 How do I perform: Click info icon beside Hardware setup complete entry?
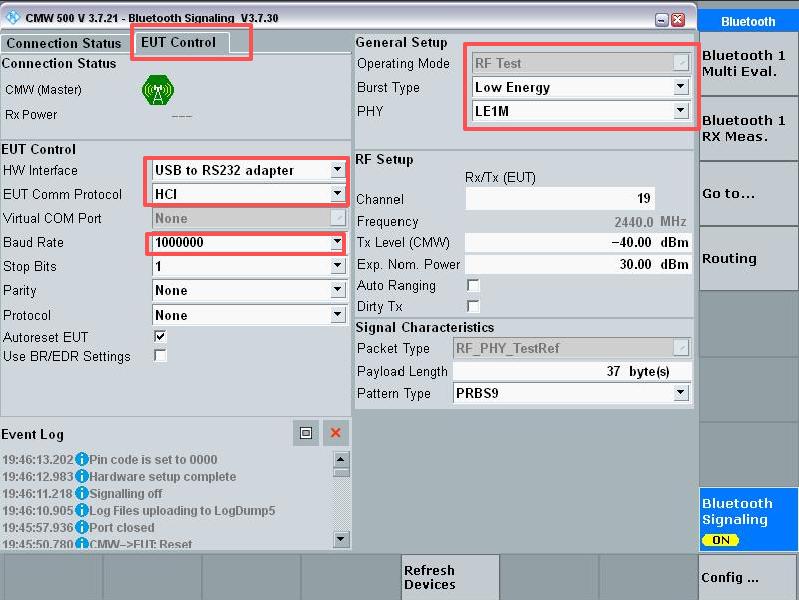(82, 477)
